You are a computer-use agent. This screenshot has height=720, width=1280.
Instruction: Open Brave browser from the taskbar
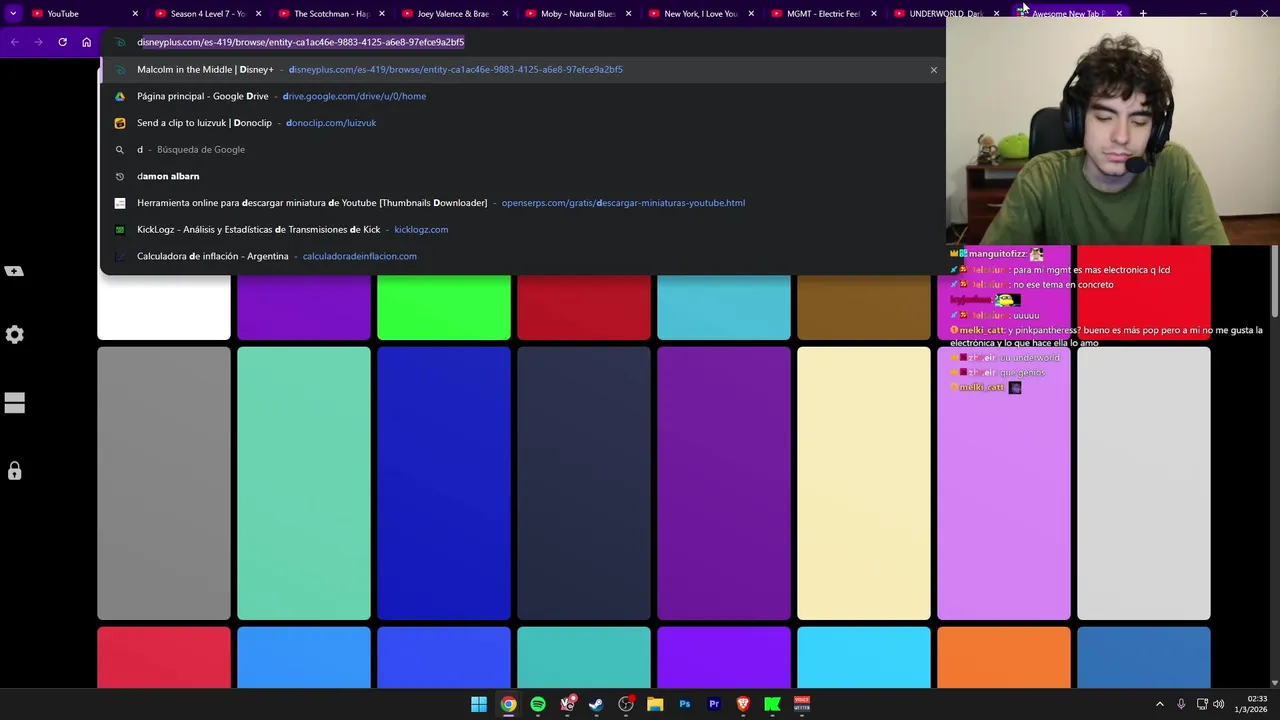click(743, 704)
